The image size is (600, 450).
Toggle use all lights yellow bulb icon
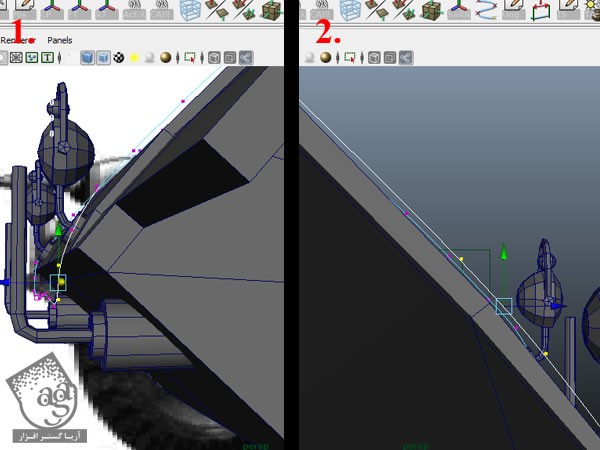[134, 58]
